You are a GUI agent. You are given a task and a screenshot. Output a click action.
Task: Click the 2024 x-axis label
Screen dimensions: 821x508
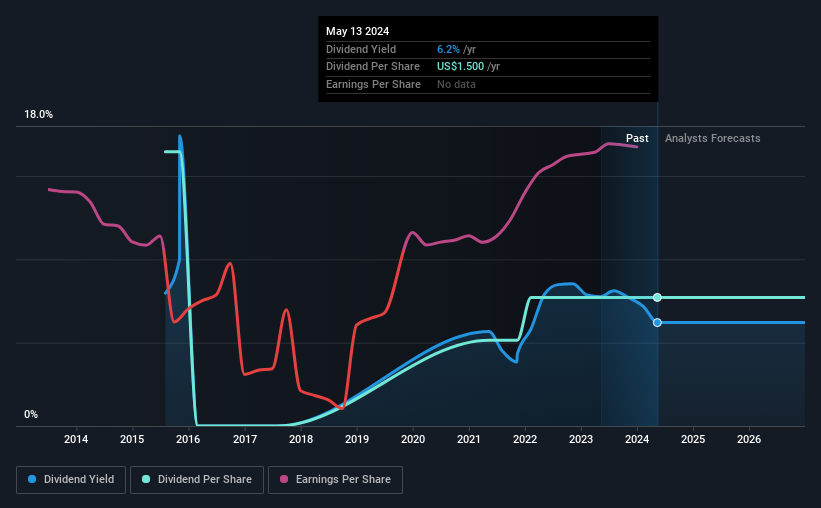tap(637, 439)
